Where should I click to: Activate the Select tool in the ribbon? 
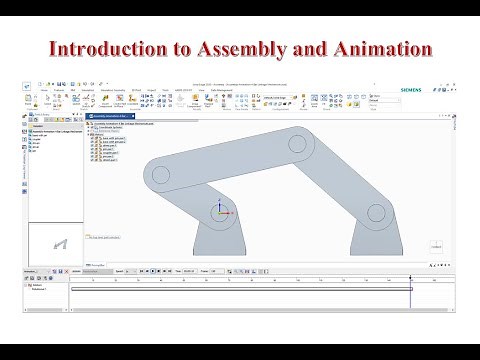(47, 98)
